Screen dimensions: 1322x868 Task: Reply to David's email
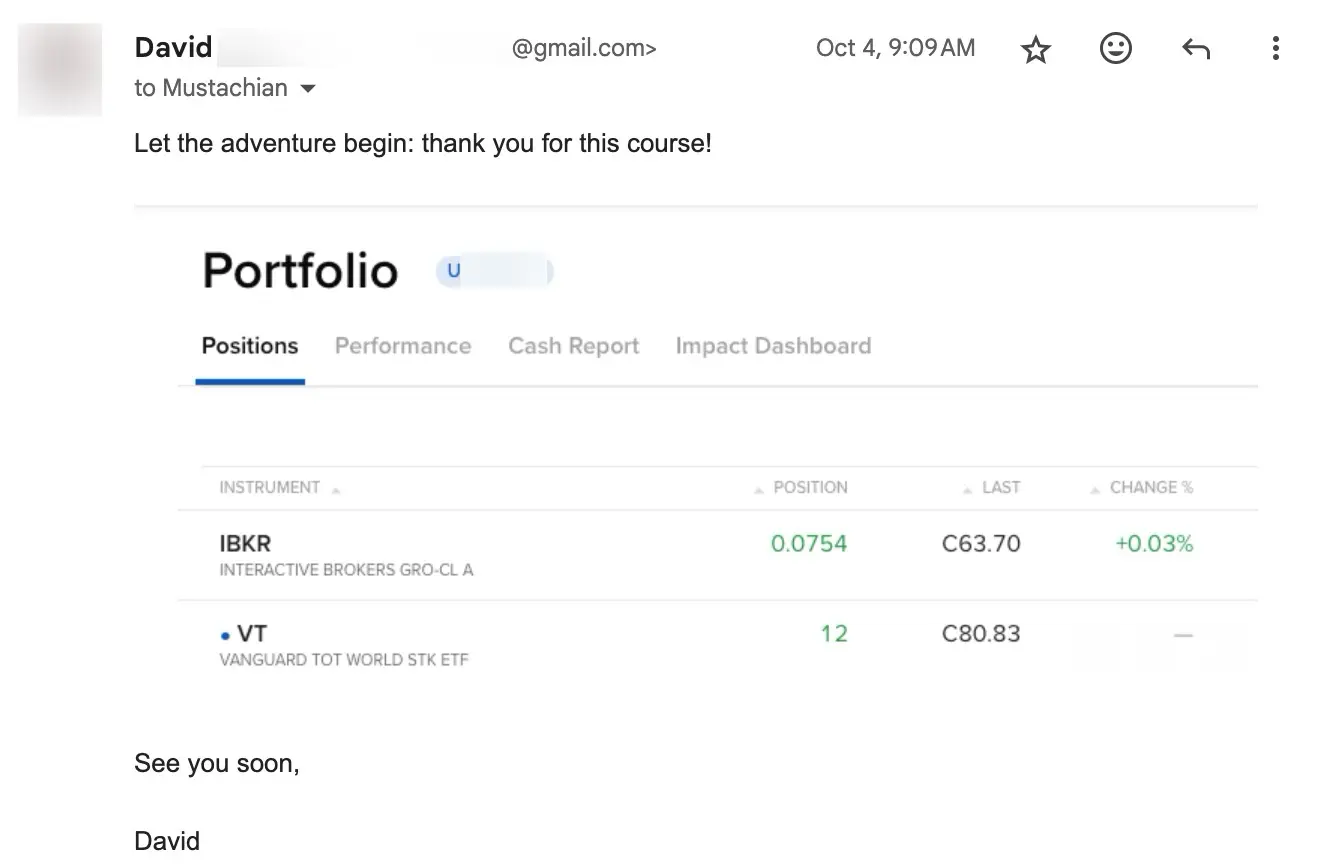coord(1196,48)
